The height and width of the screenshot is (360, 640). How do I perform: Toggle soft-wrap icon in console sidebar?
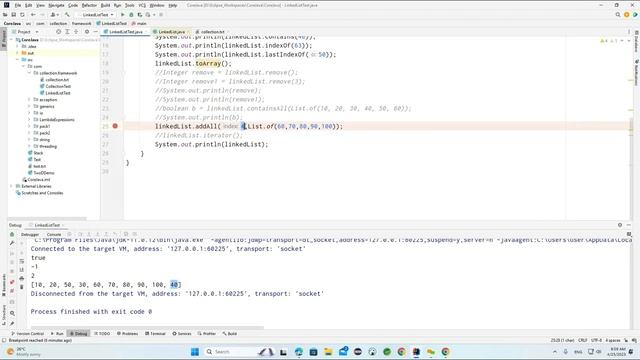pyautogui.click(x=22, y=261)
